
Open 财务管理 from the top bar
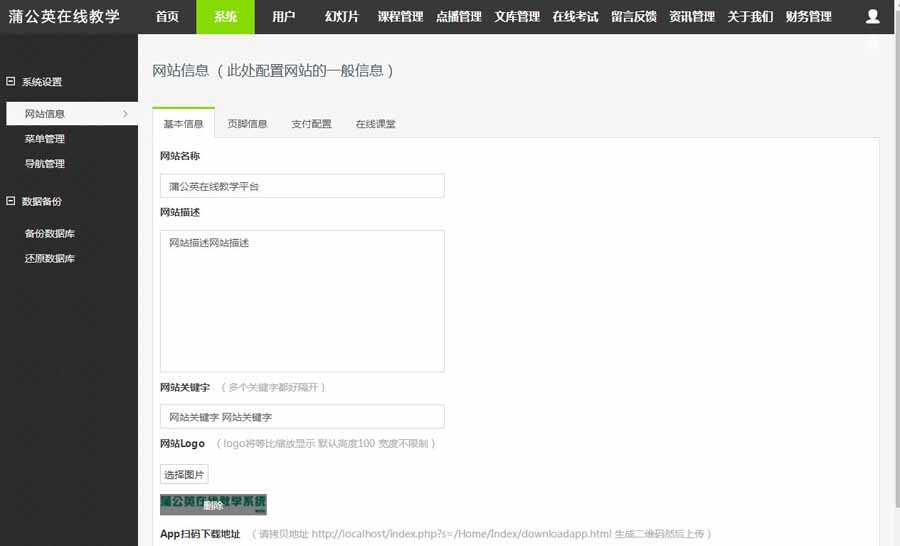pos(808,17)
